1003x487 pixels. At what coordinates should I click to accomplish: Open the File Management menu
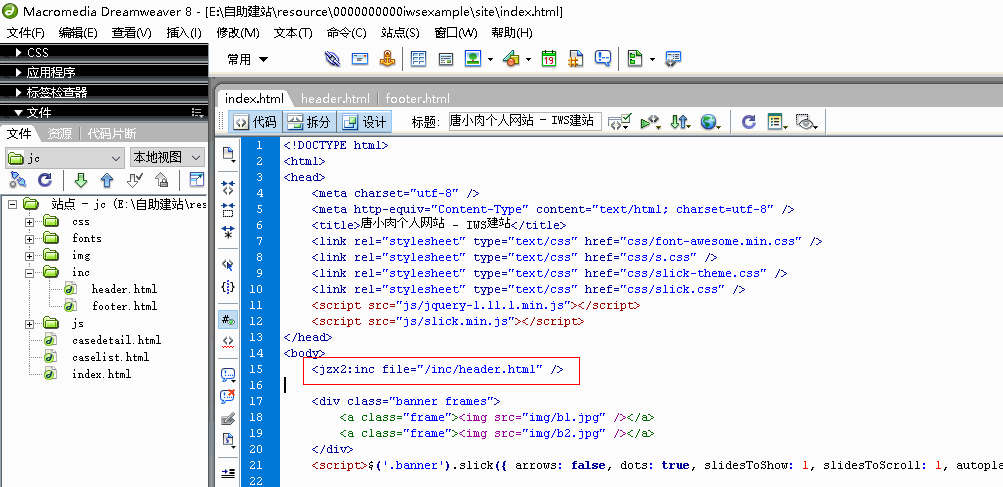coord(679,122)
